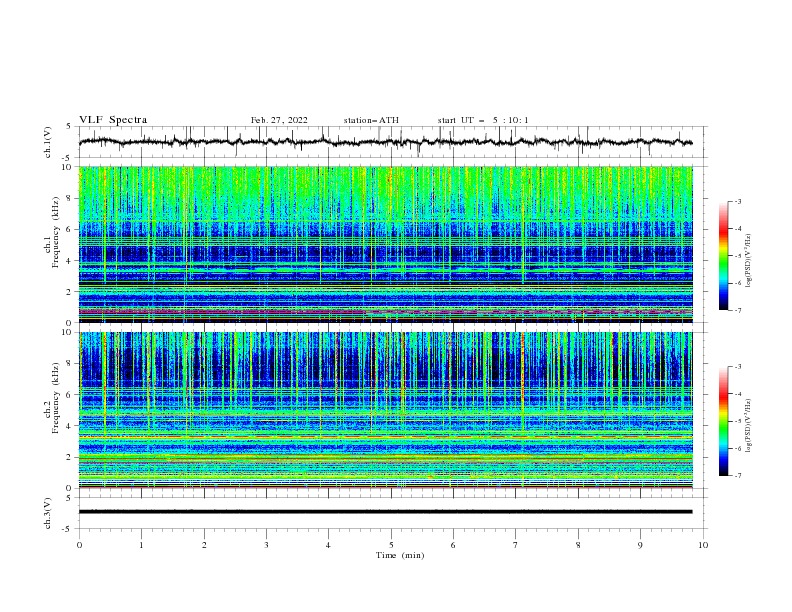This screenshot has height=612, width=792.
Task: Click the upper colorbar log(PSD) label
Action: point(749,261)
